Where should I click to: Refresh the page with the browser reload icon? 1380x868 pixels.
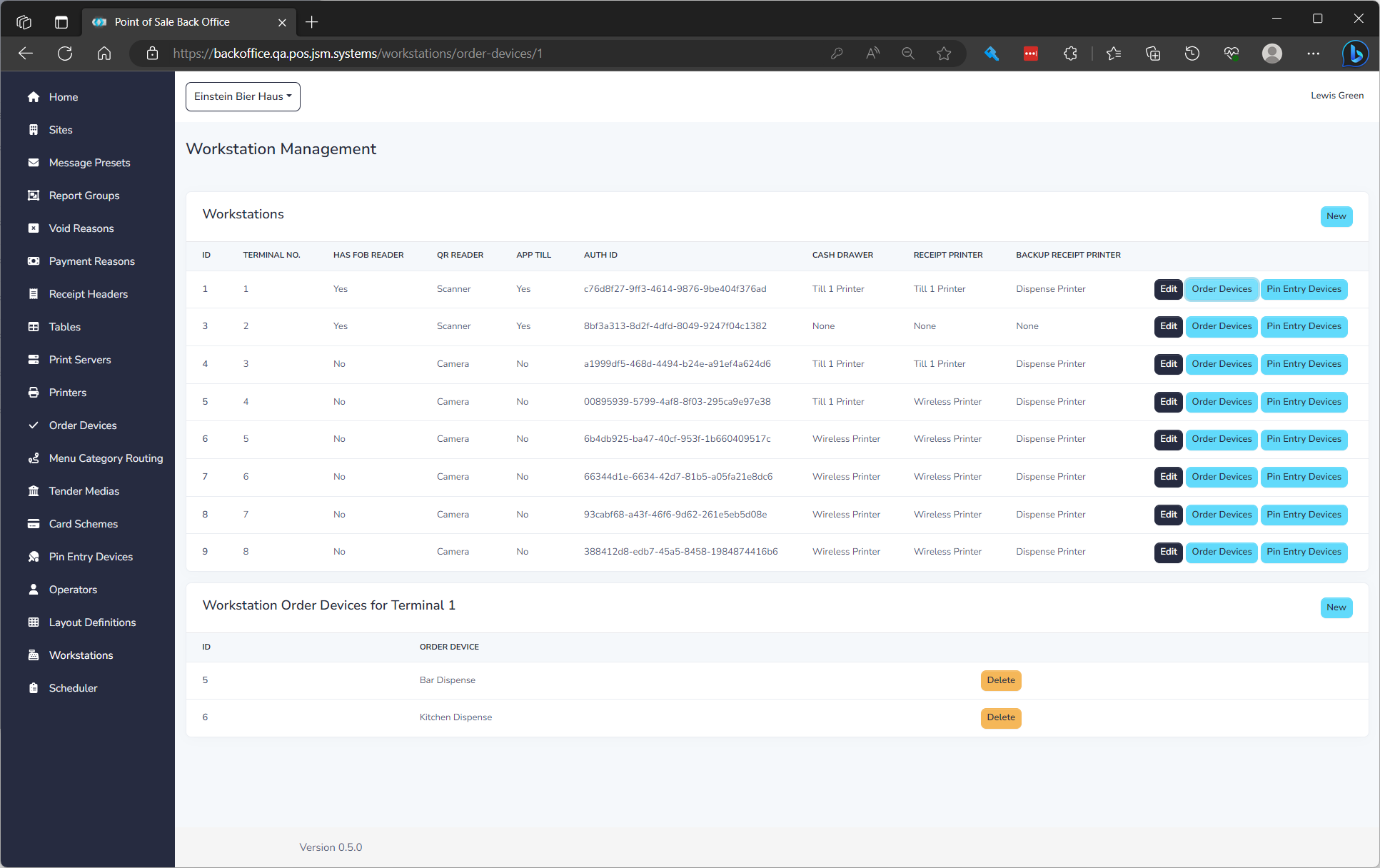(65, 54)
